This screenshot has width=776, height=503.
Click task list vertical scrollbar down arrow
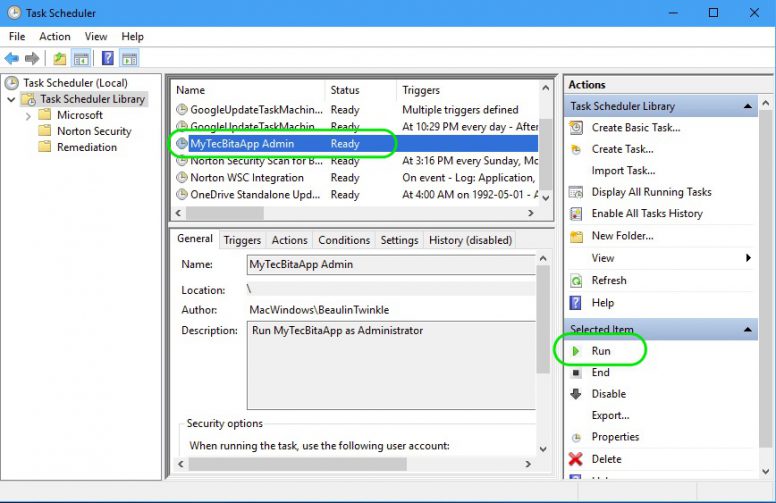coord(545,198)
